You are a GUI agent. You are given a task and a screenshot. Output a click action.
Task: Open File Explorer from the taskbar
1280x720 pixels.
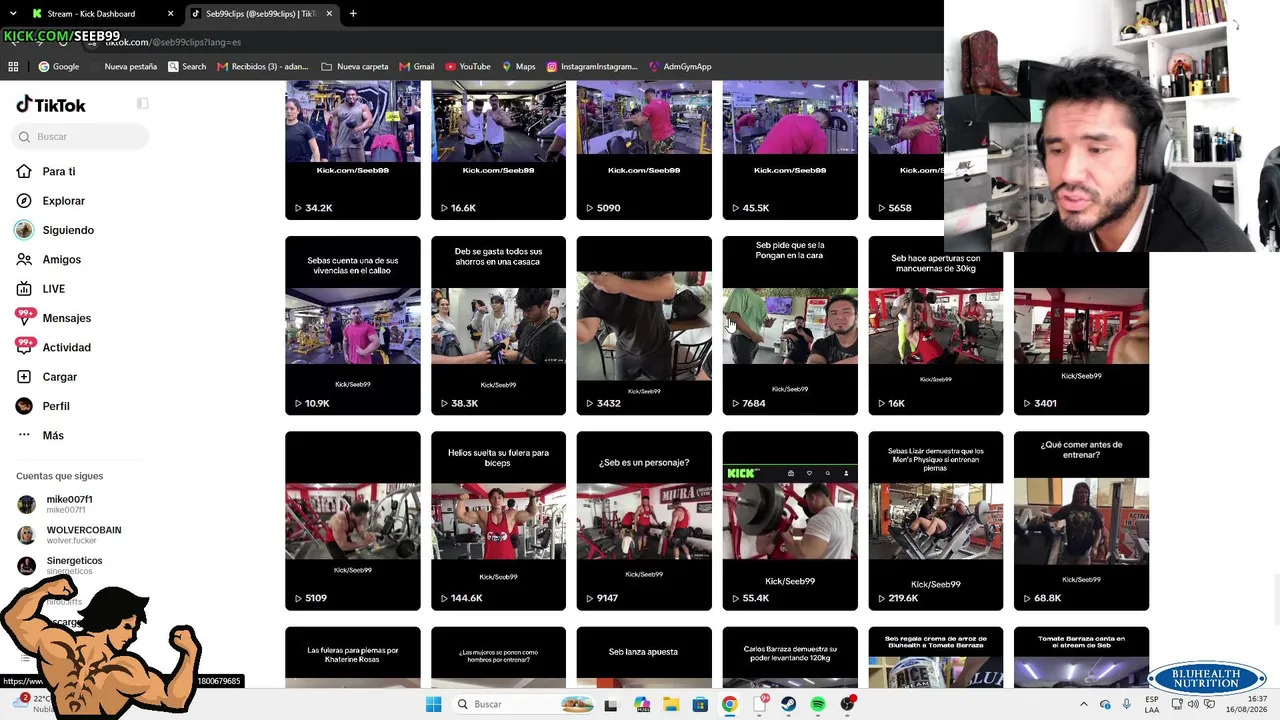(x=671, y=704)
